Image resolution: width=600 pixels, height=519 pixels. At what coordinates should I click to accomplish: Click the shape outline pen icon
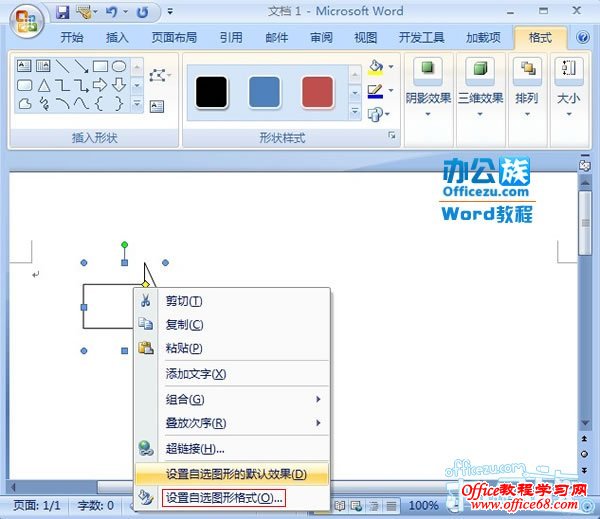coord(375,91)
